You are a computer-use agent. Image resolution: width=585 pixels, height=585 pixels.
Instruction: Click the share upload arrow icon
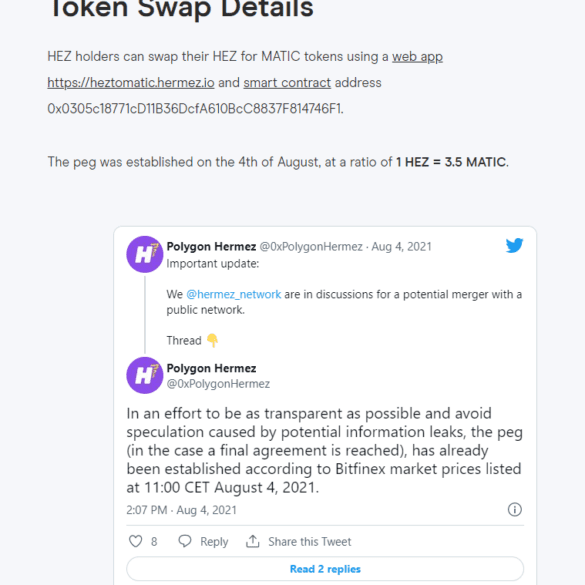coord(253,541)
